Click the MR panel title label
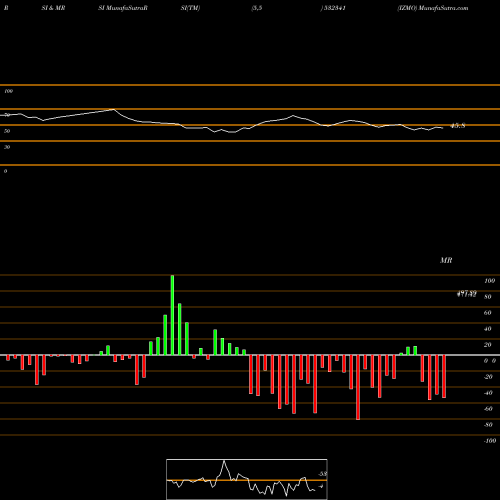This screenshot has height=500, width=500. click(446, 260)
